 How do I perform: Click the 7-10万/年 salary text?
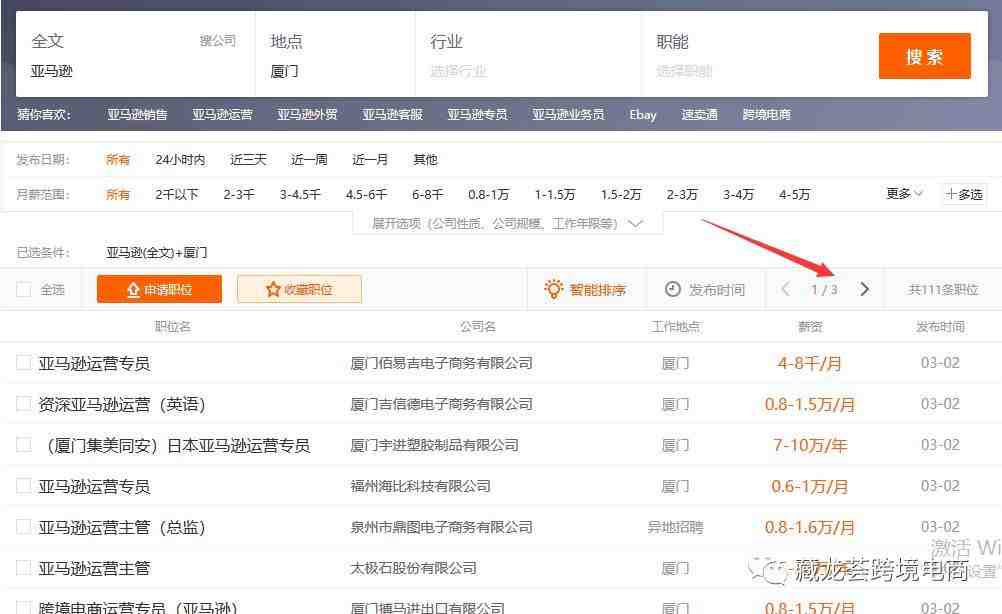810,445
